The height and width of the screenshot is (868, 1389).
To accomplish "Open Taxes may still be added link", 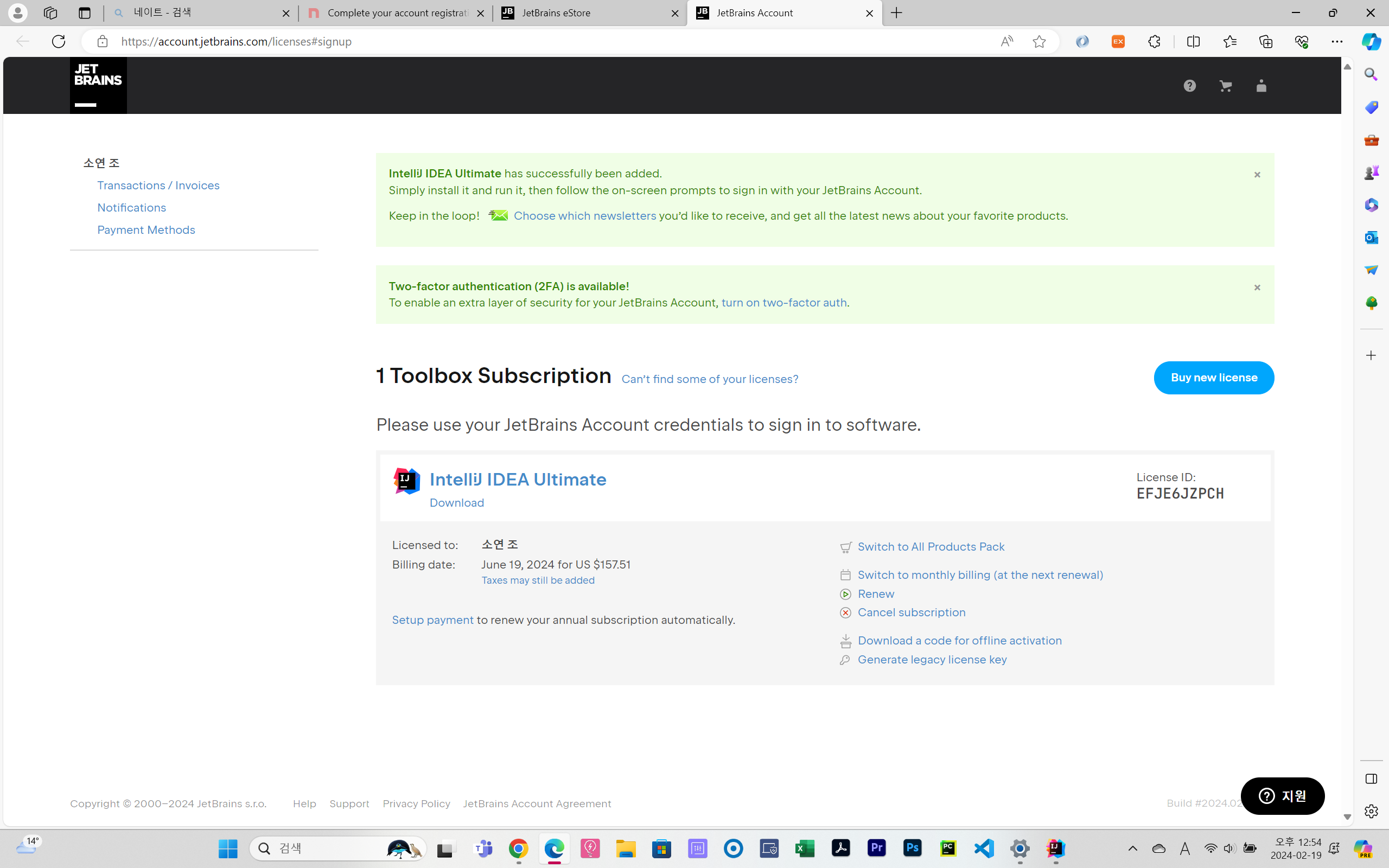I will coord(538,580).
